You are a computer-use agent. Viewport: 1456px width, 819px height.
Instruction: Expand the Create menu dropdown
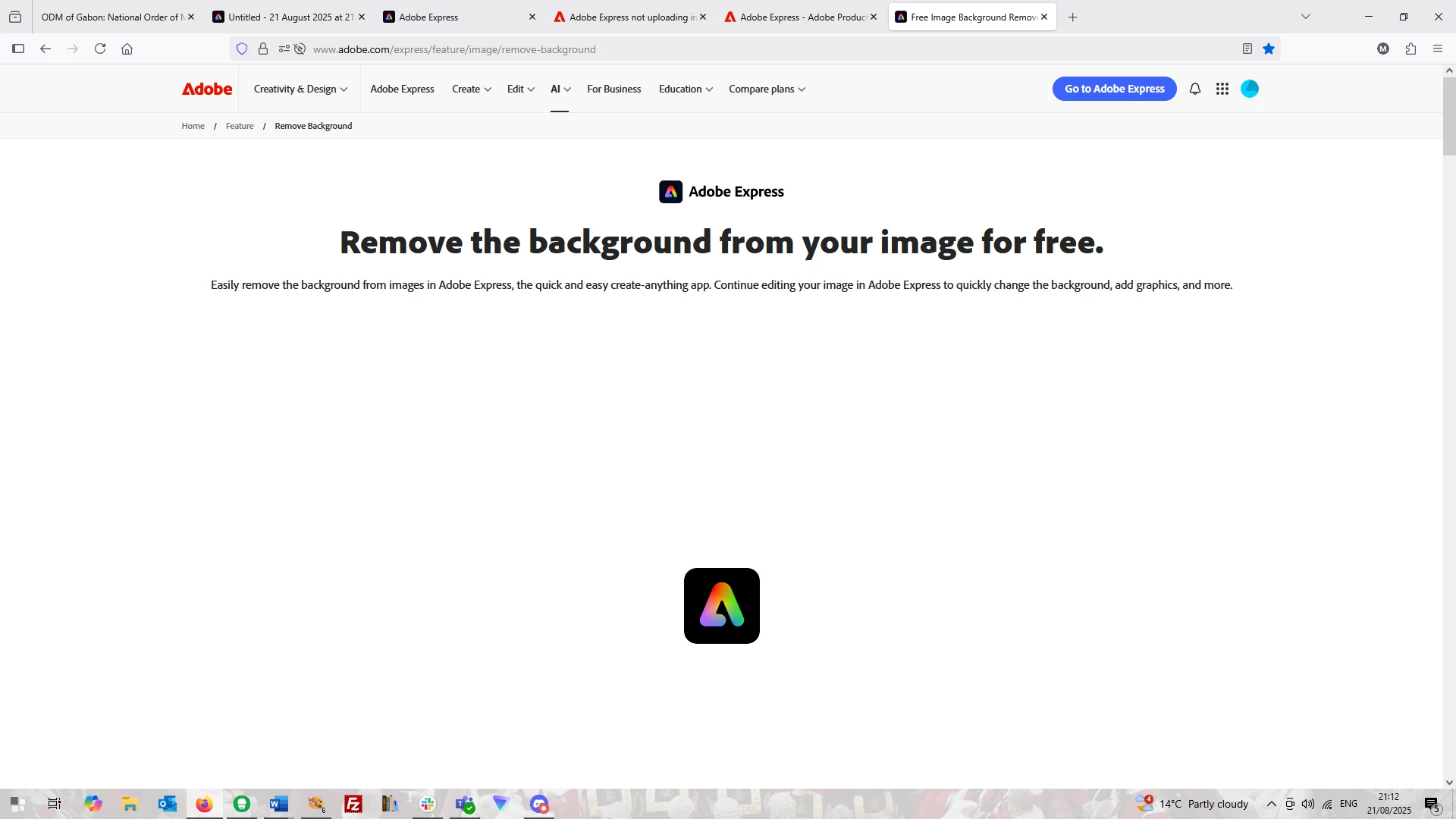click(x=471, y=89)
